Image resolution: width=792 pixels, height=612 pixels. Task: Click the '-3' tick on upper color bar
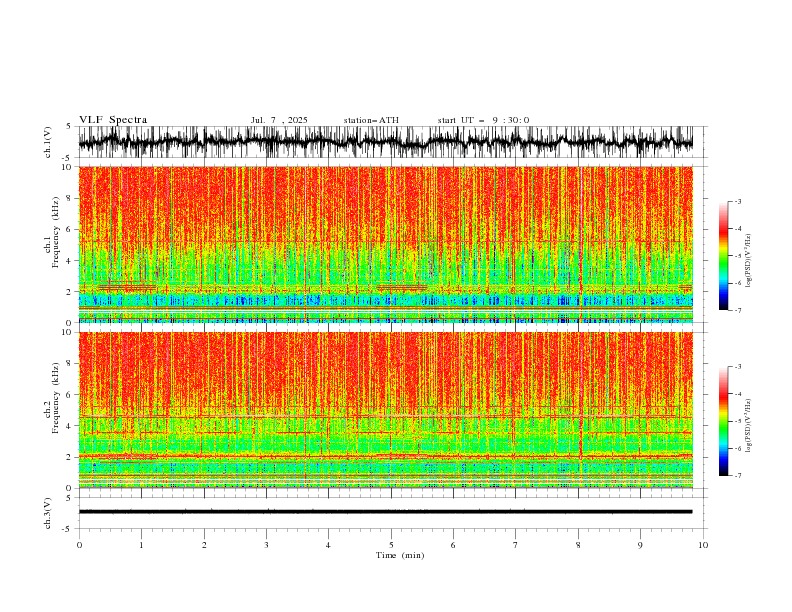point(737,201)
